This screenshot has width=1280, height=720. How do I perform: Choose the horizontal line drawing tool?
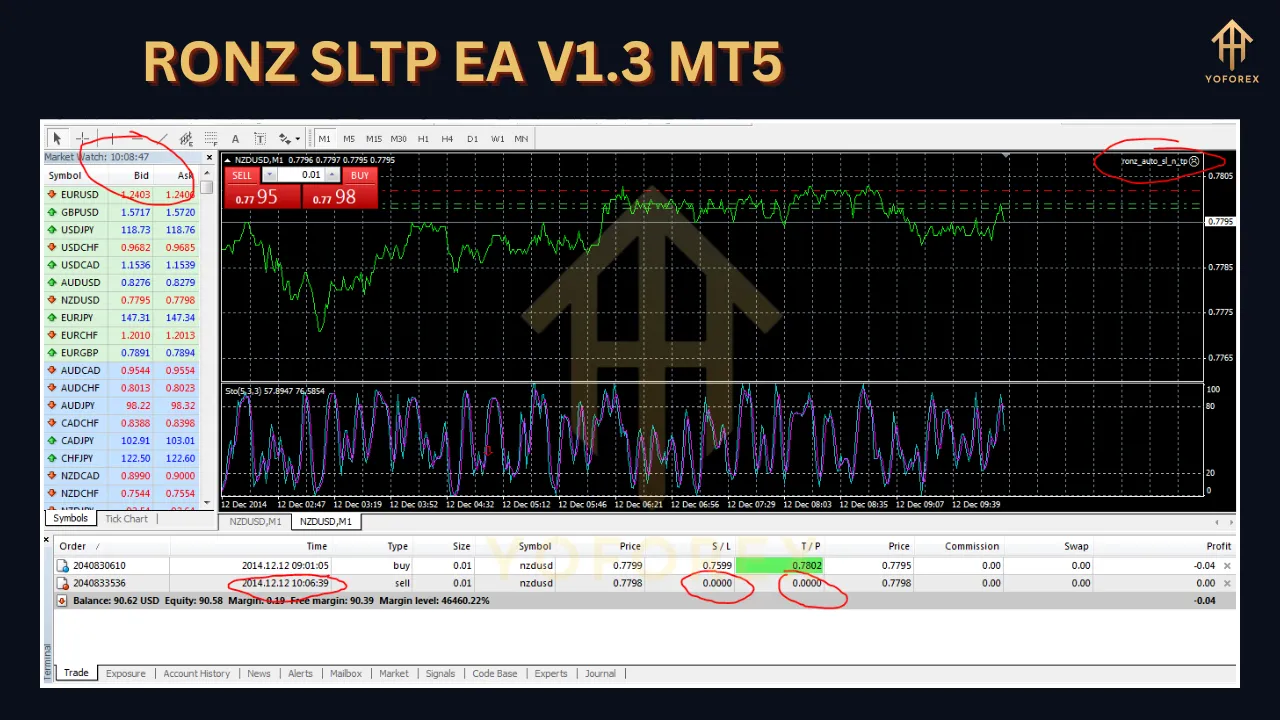point(136,139)
